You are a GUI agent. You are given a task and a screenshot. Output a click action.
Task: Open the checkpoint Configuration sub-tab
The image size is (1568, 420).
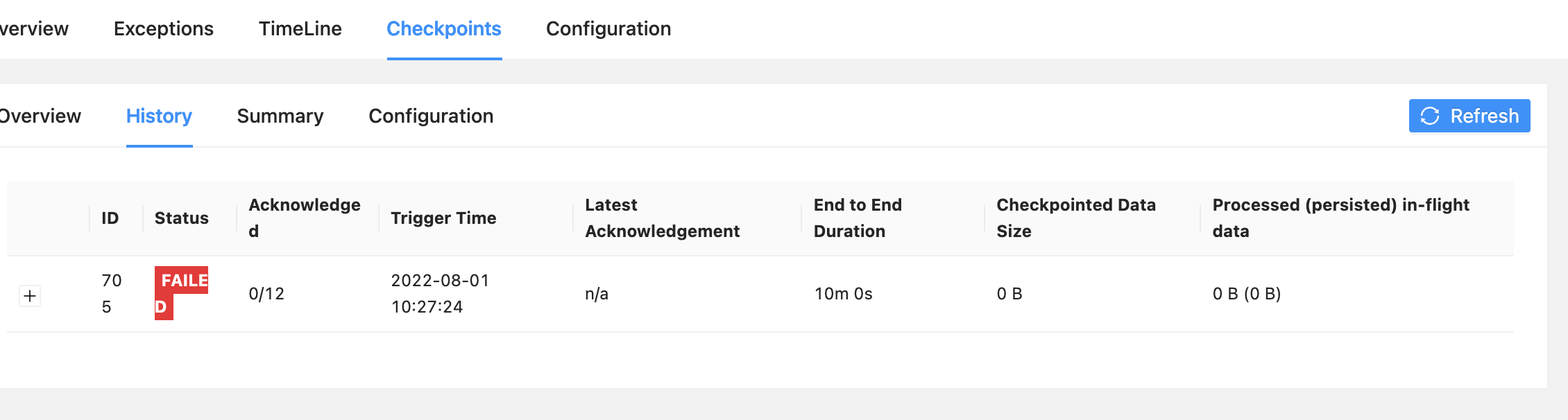coord(431,116)
